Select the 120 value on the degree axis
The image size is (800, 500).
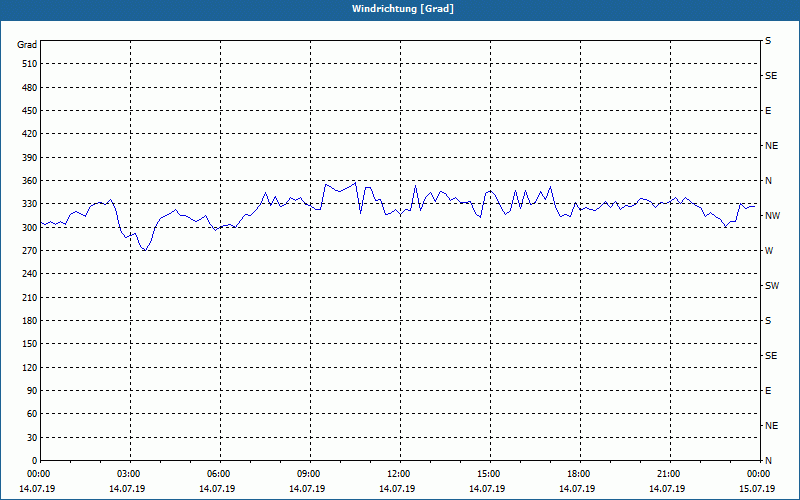pos(30,367)
